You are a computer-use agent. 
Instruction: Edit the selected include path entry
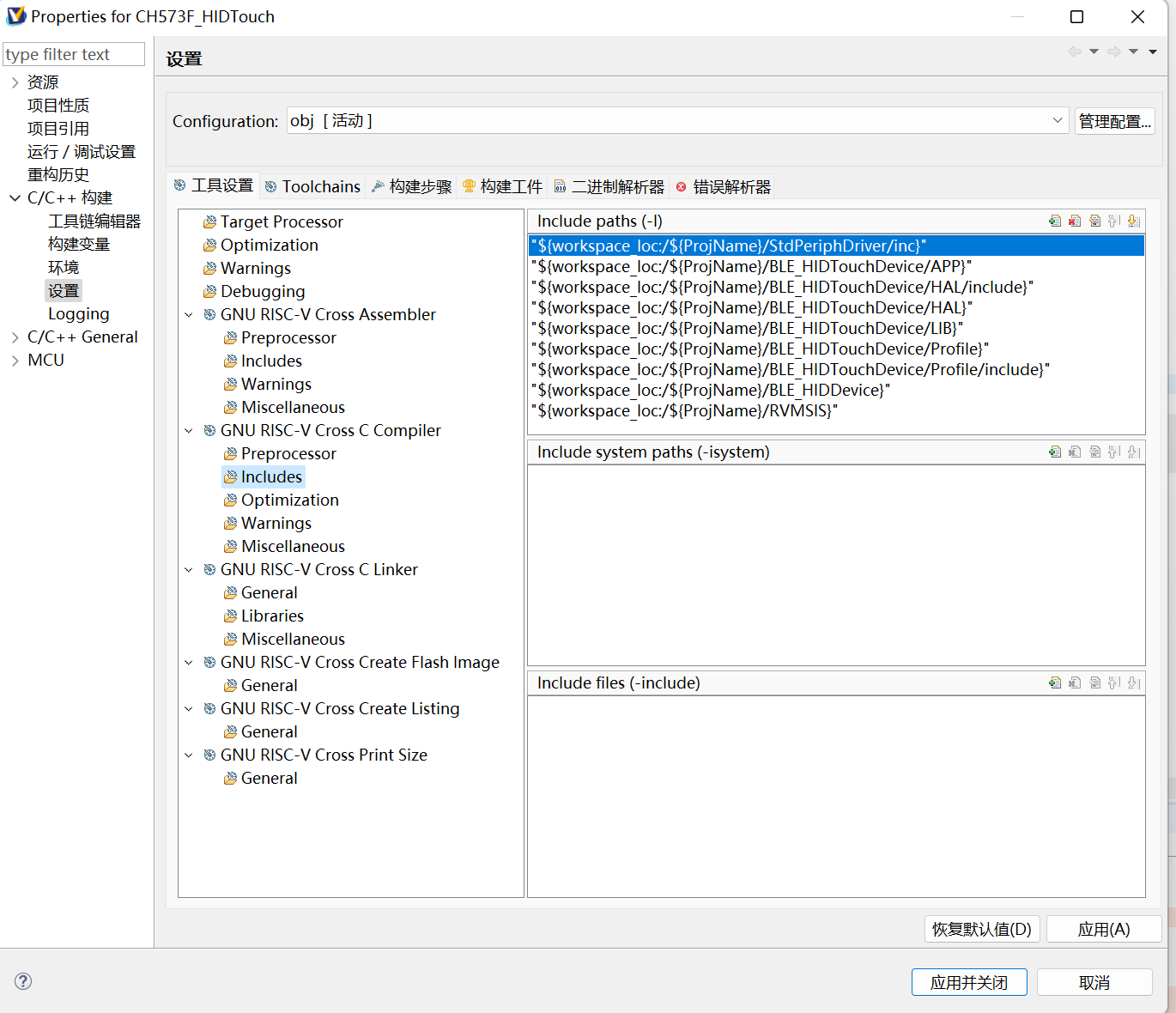1094,221
